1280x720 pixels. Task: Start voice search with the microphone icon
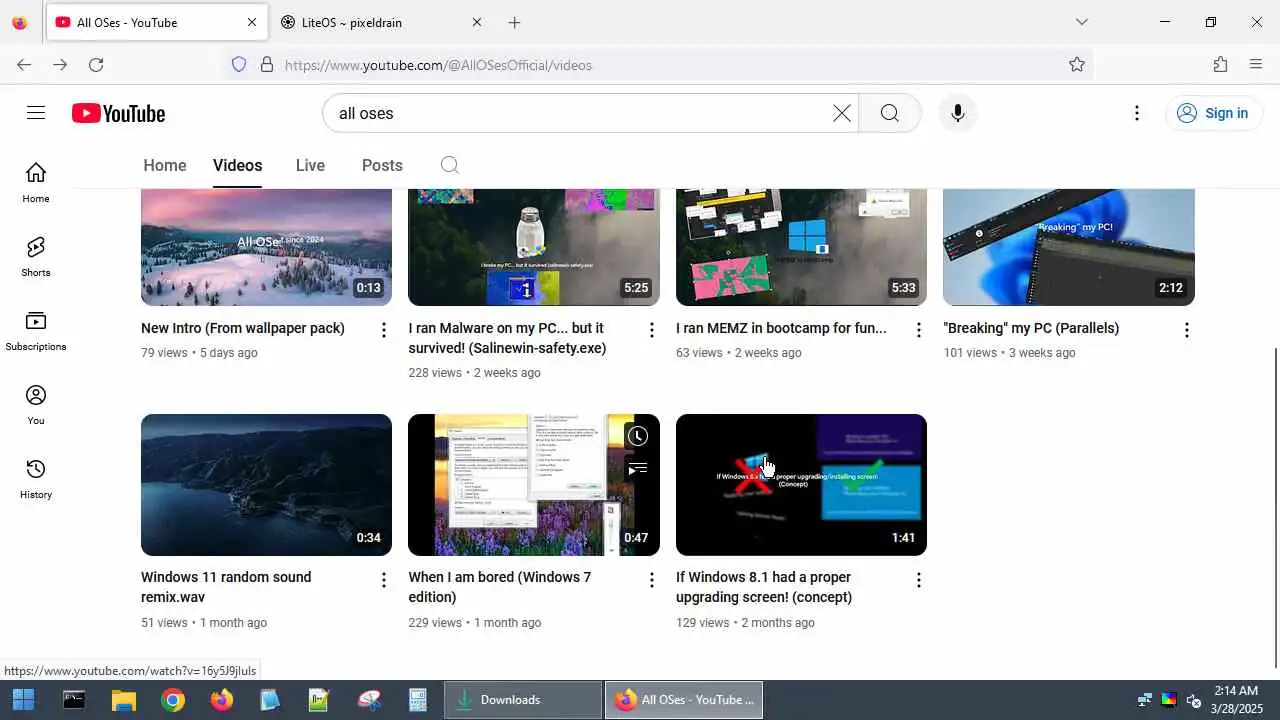coord(957,113)
